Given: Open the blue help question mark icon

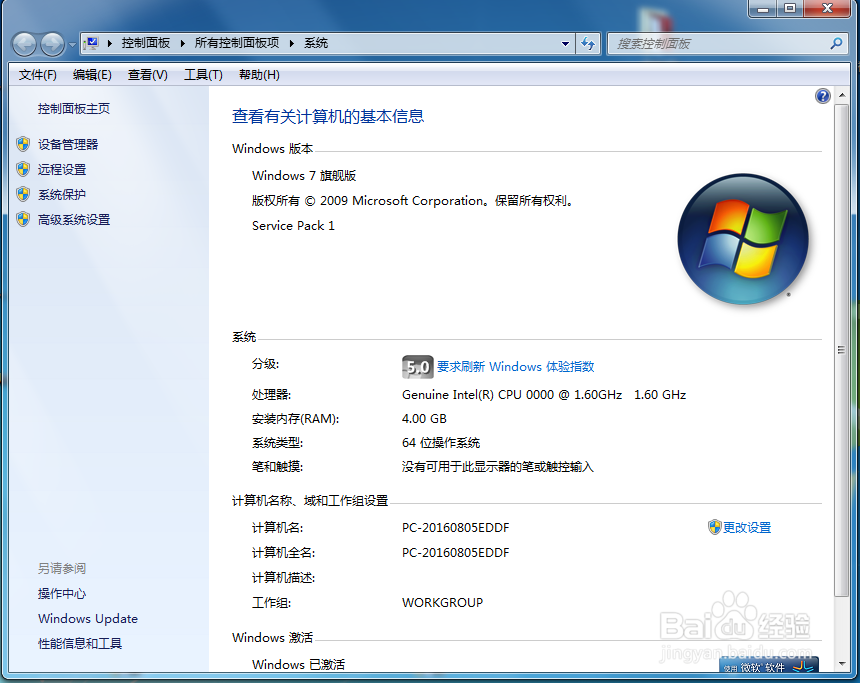Looking at the screenshot, I should [822, 96].
